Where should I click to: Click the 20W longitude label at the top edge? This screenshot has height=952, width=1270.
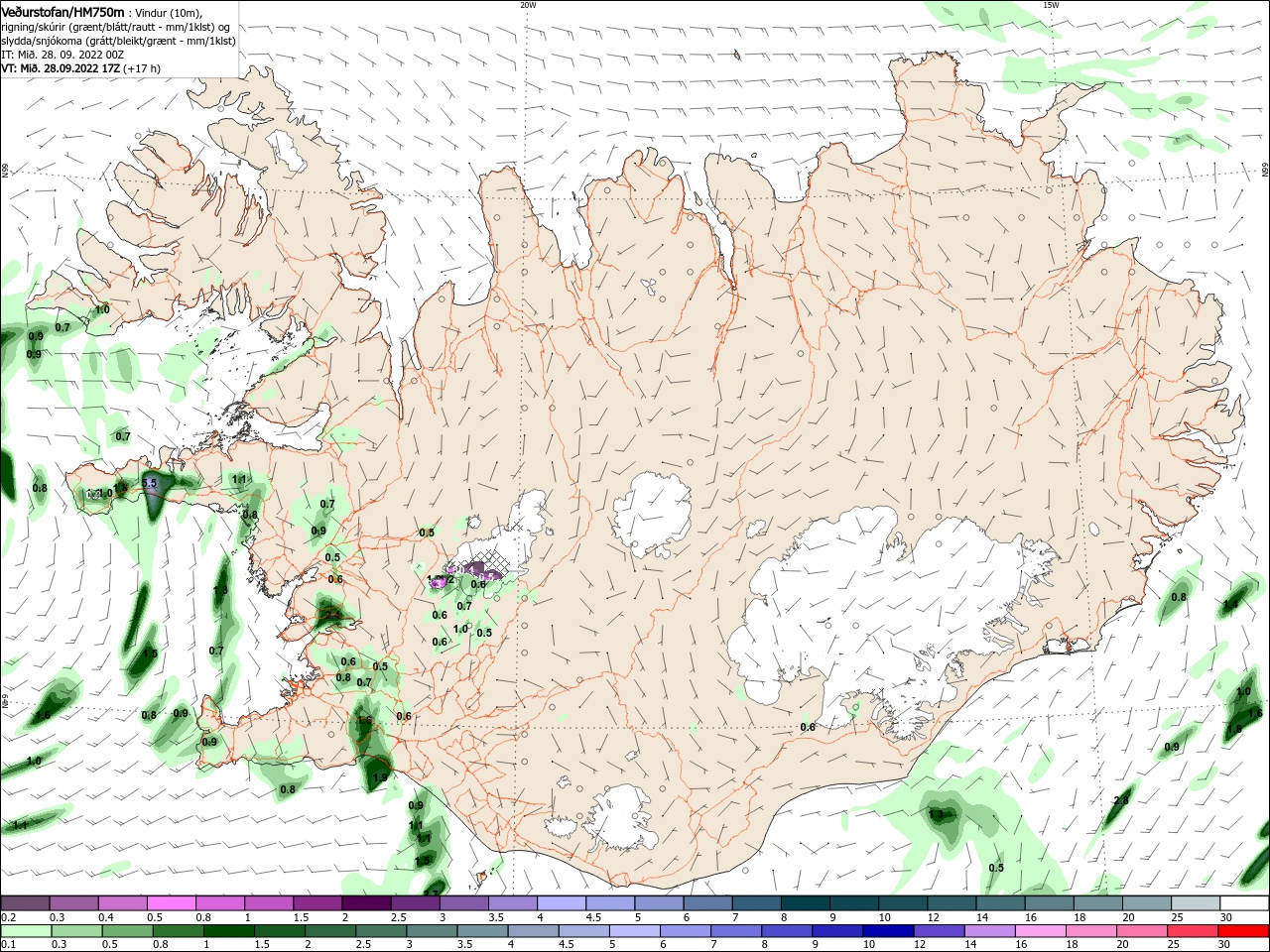tap(528, 5)
